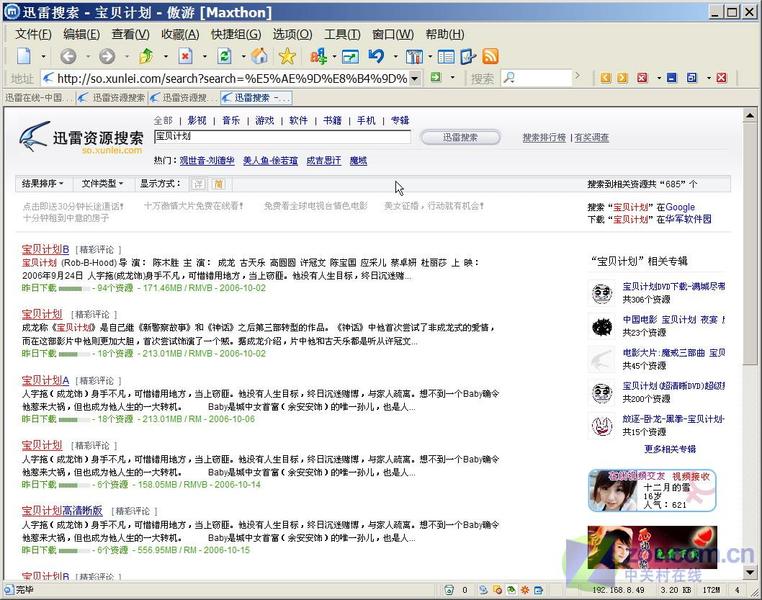Open the 宝贝计划高清晰版 result link
The image size is (762, 600).
click(62, 511)
